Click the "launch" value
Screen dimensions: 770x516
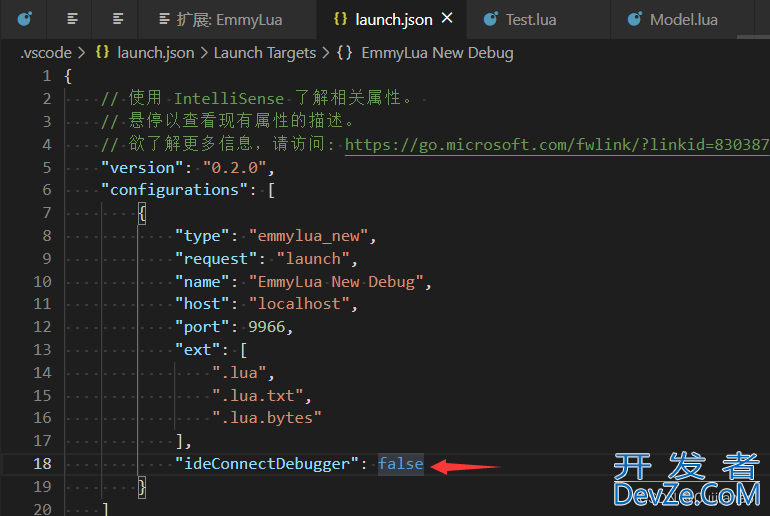coord(313,258)
